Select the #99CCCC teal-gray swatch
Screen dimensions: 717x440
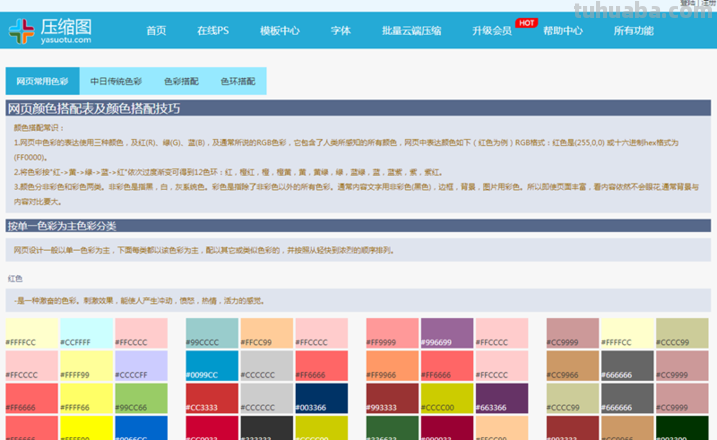(212, 333)
